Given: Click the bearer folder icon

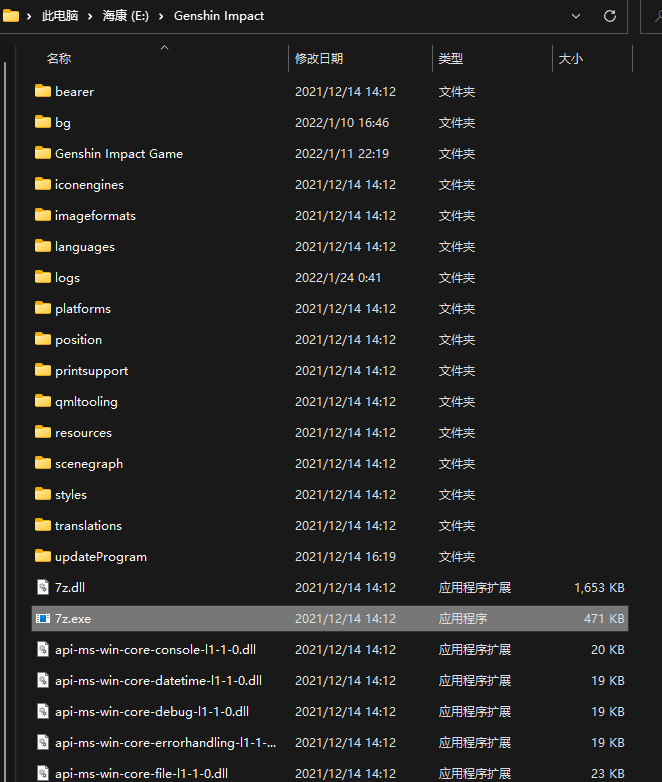Looking at the screenshot, I should (43, 91).
